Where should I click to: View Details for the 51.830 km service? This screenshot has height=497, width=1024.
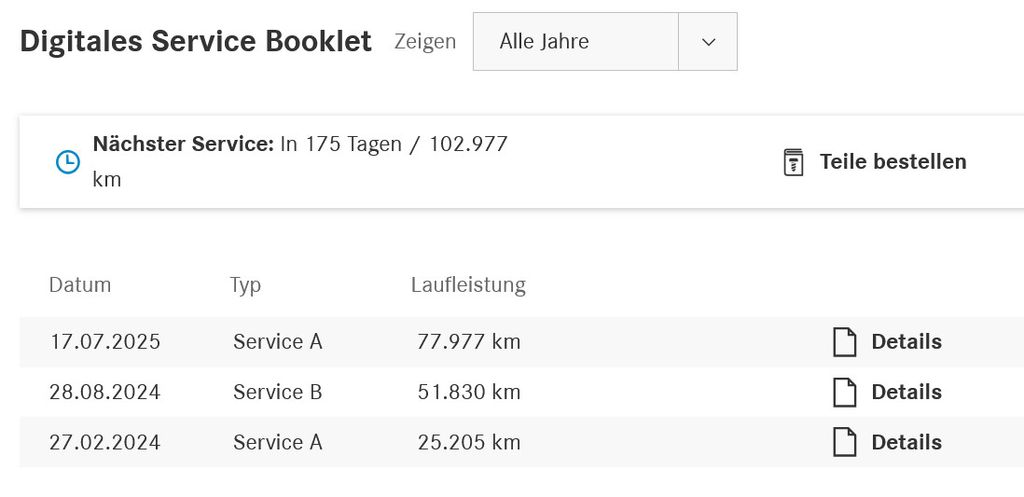[906, 392]
